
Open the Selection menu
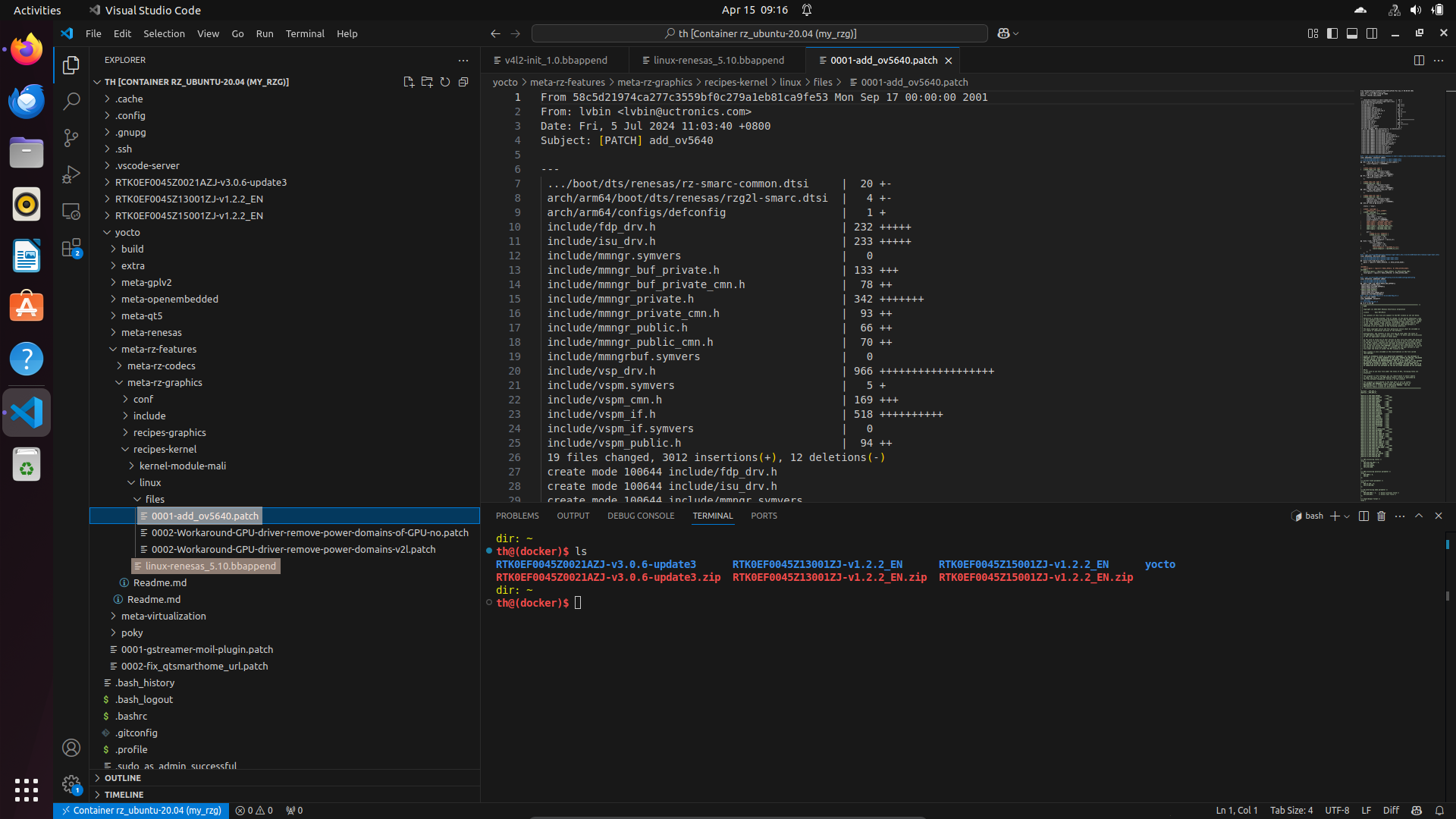pos(164,33)
